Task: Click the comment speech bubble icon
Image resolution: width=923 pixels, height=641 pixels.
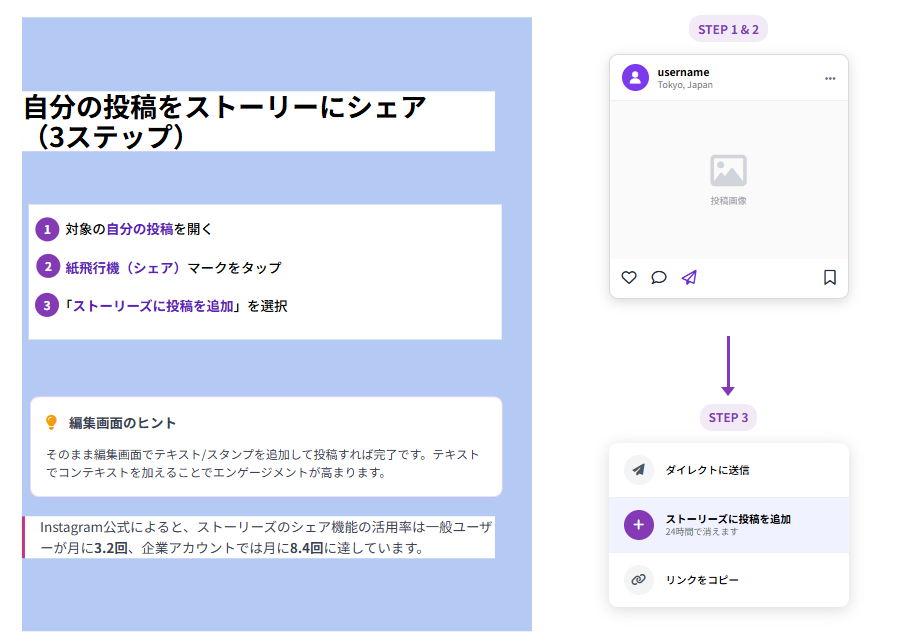Action: pos(658,278)
